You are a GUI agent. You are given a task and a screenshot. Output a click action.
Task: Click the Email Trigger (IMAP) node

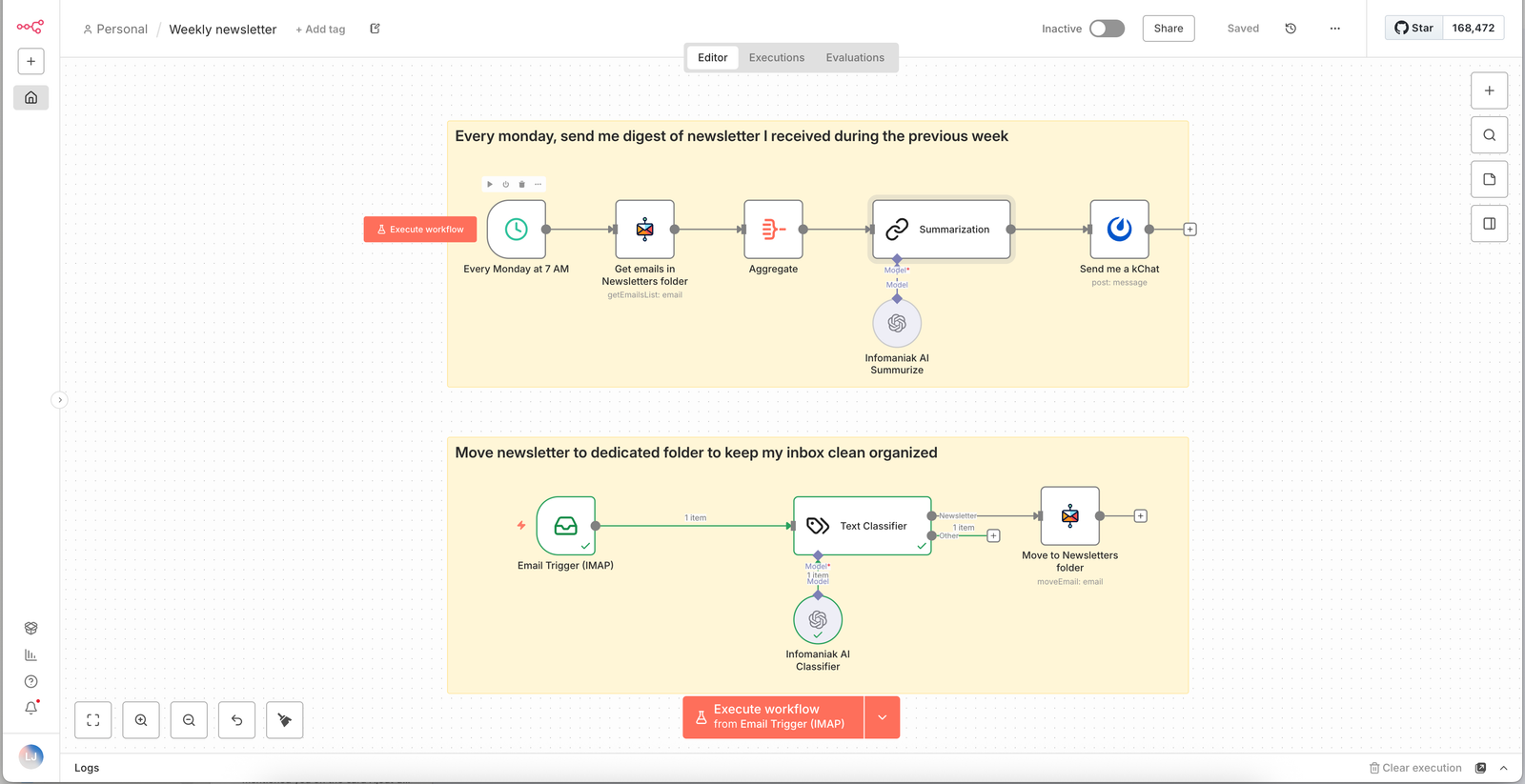565,526
